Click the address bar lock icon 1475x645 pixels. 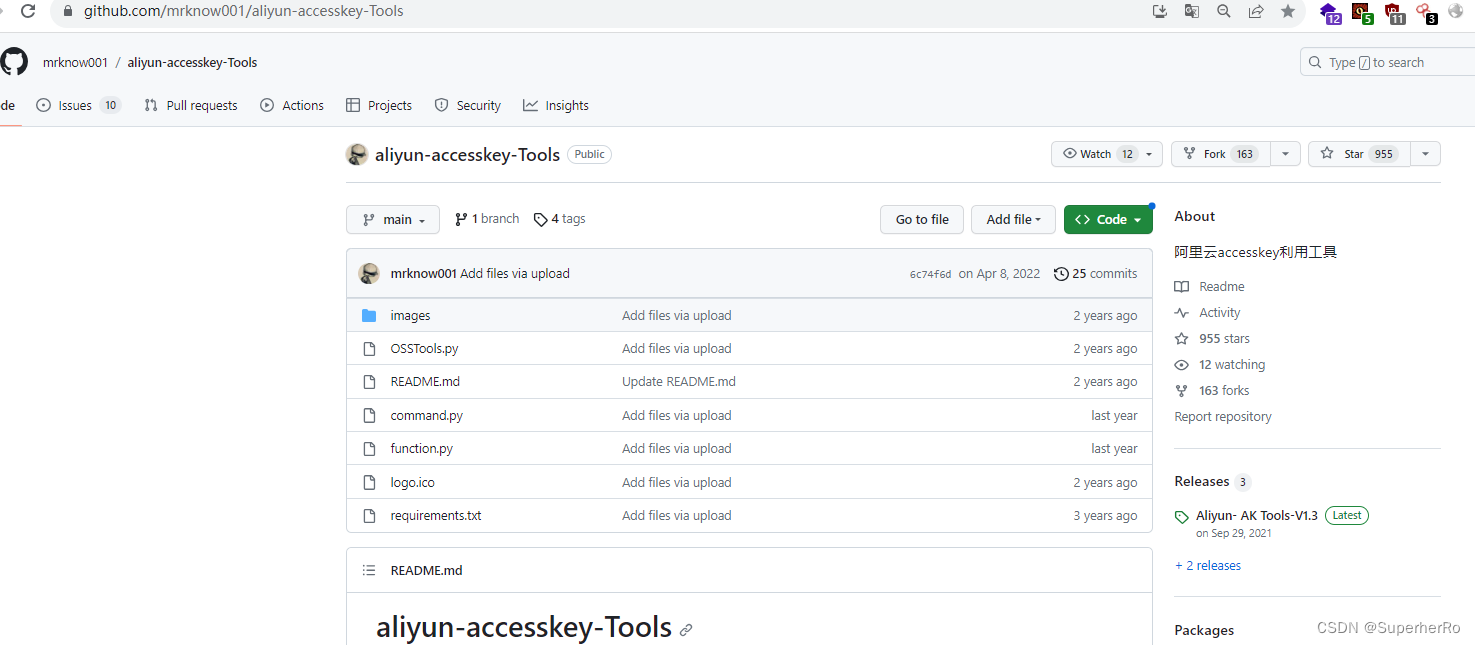(x=68, y=12)
